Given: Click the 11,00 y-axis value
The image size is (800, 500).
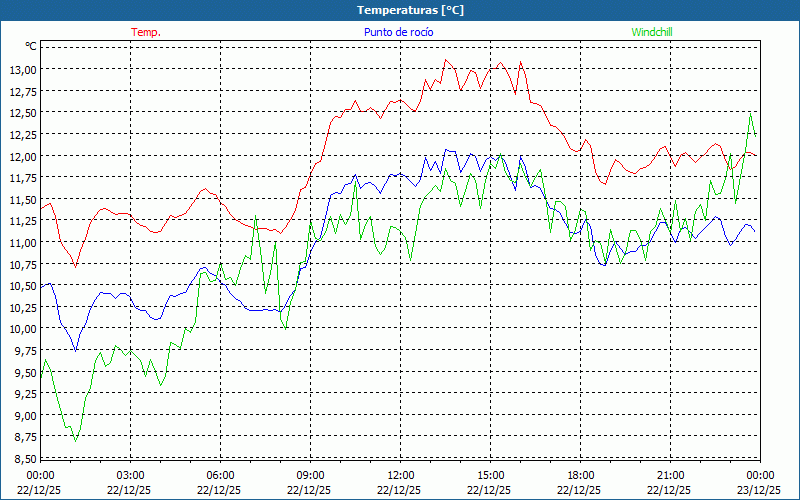Looking at the screenshot, I should pos(23,242).
